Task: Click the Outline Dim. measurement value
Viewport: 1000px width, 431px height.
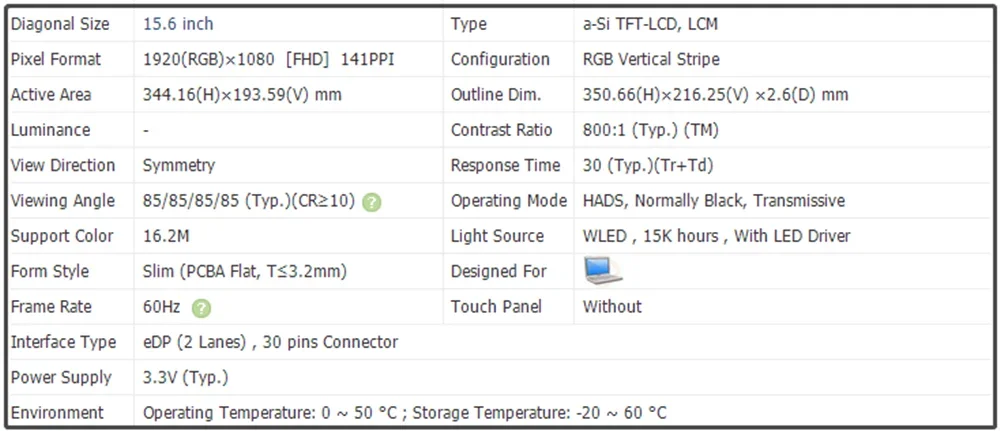Action: tap(715, 95)
